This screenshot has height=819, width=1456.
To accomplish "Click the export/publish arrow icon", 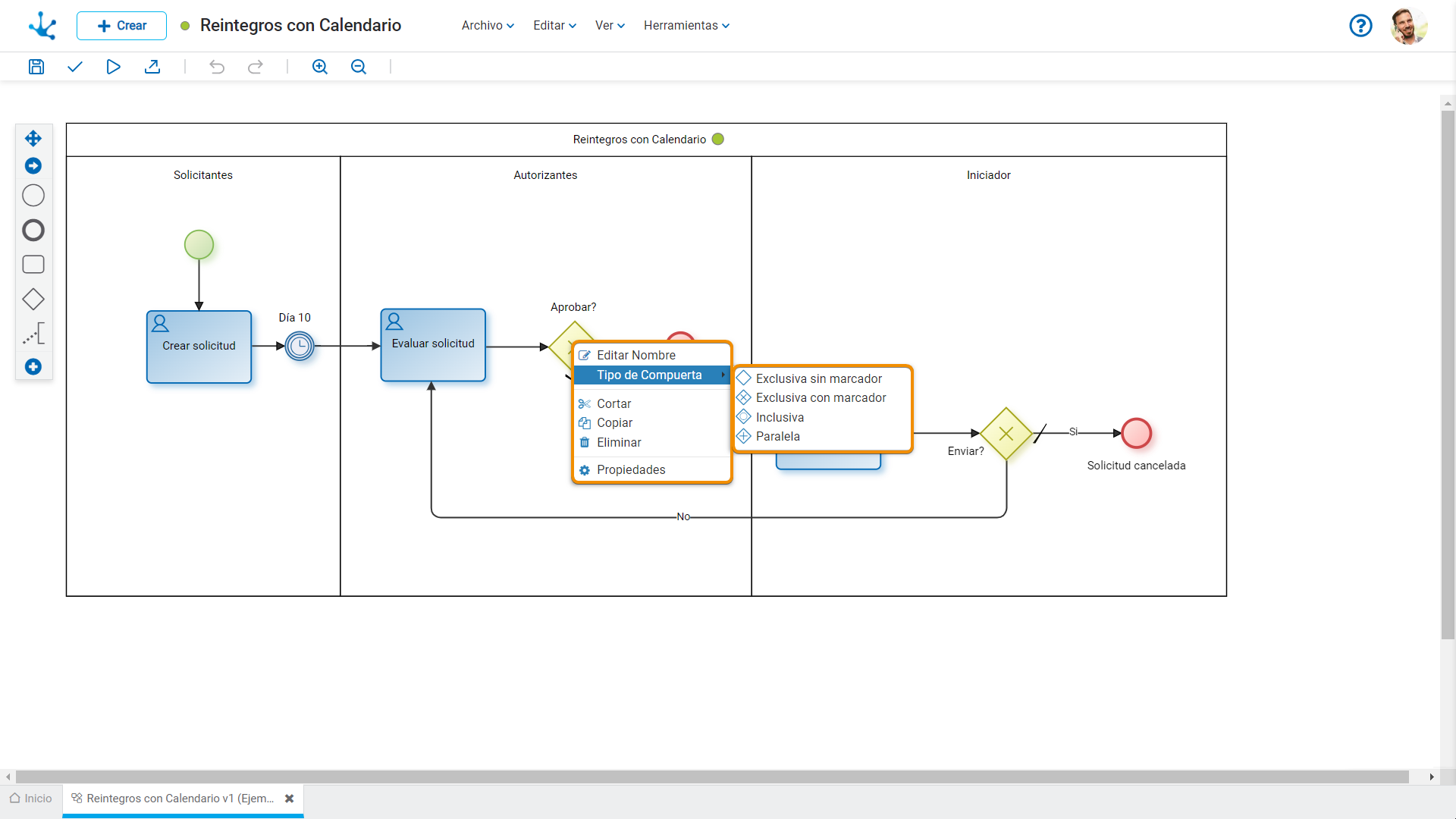I will tap(152, 67).
